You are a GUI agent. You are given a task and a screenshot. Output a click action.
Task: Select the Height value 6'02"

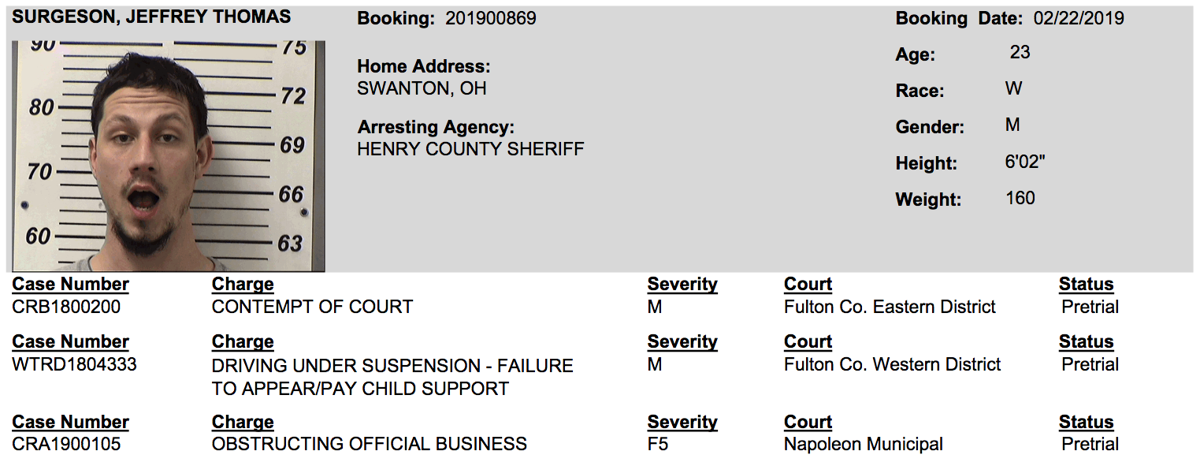pos(1026,162)
